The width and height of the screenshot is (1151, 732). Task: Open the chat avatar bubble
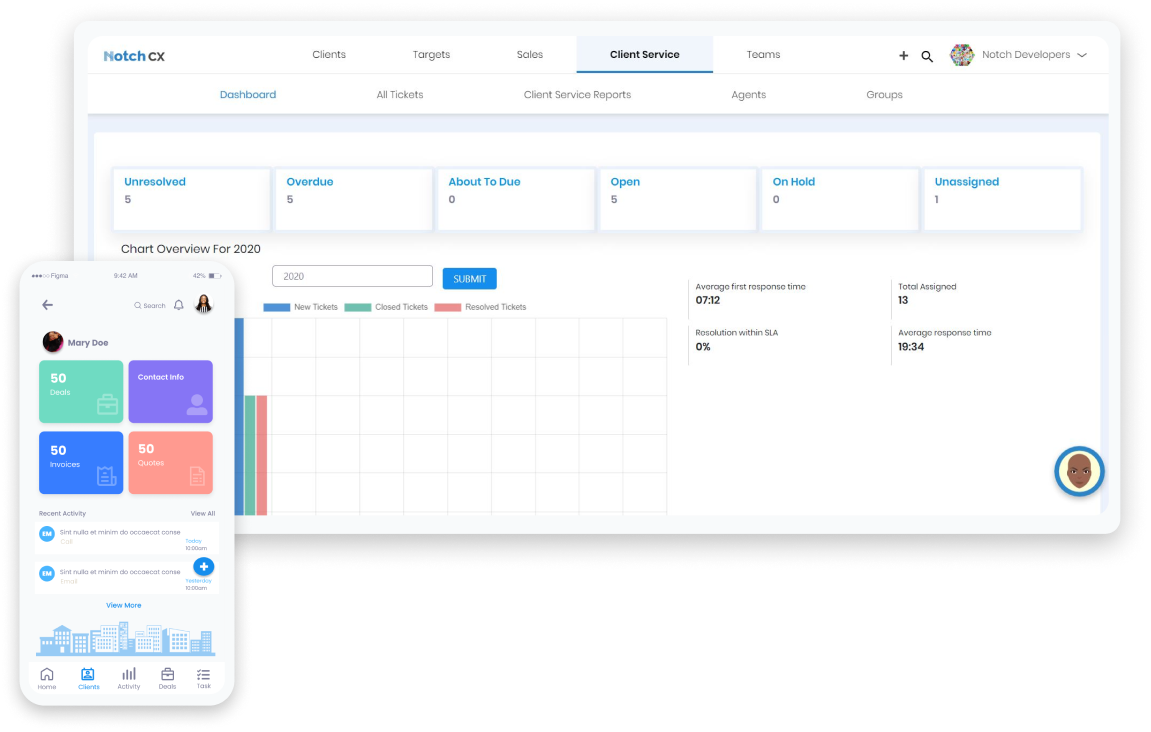1079,471
